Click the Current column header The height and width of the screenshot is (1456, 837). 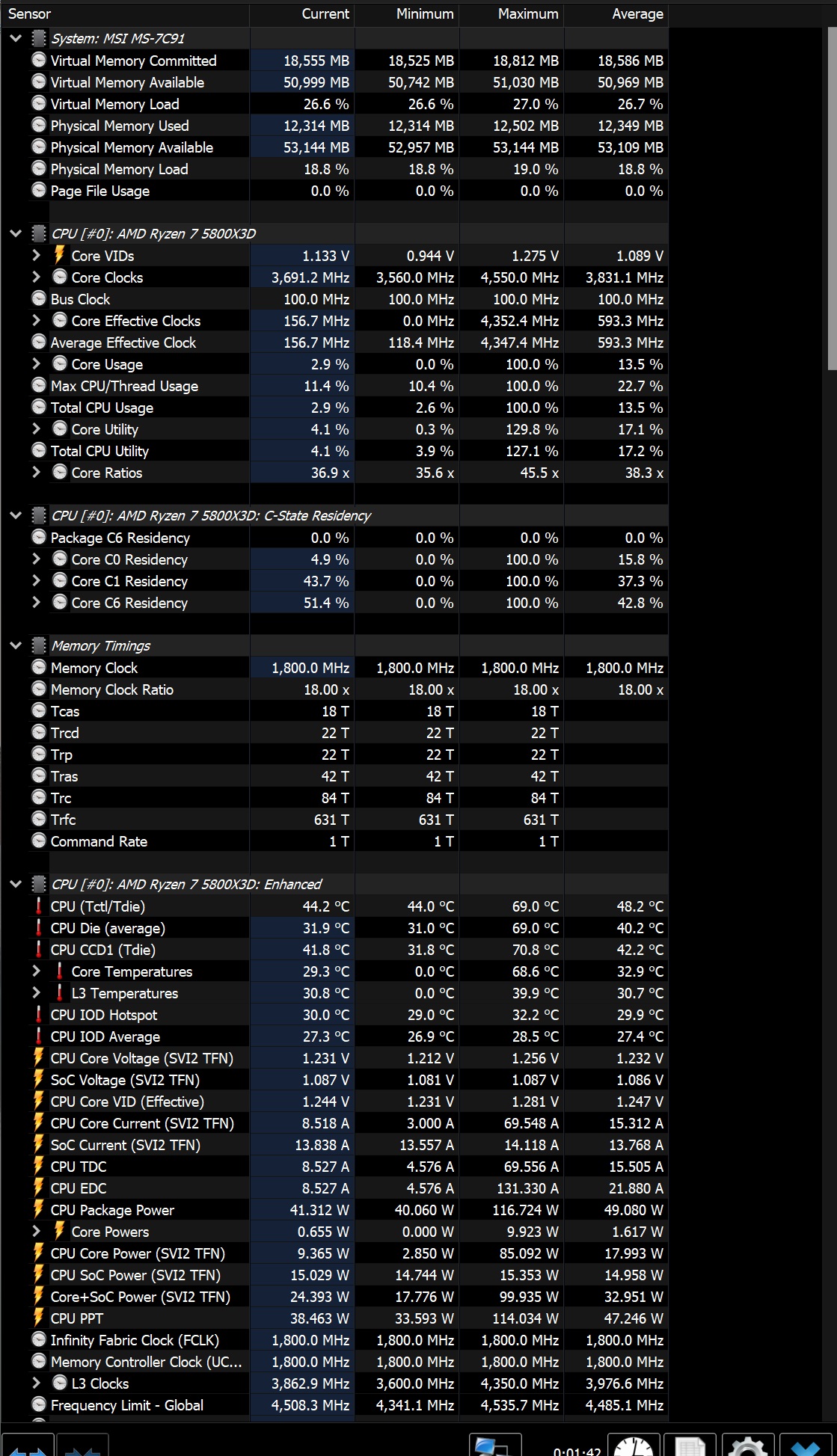click(x=301, y=13)
